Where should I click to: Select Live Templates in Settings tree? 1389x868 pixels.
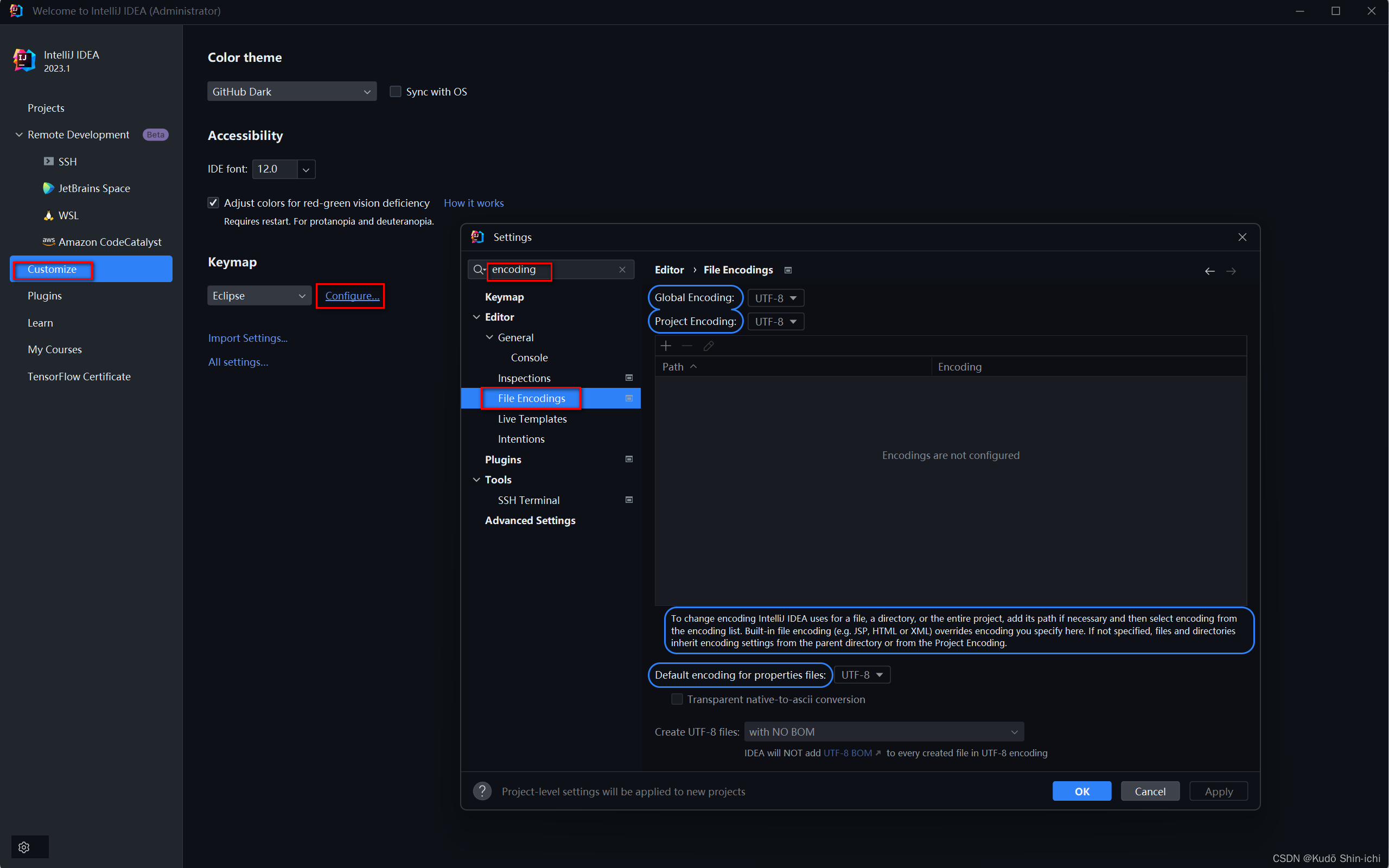532,419
